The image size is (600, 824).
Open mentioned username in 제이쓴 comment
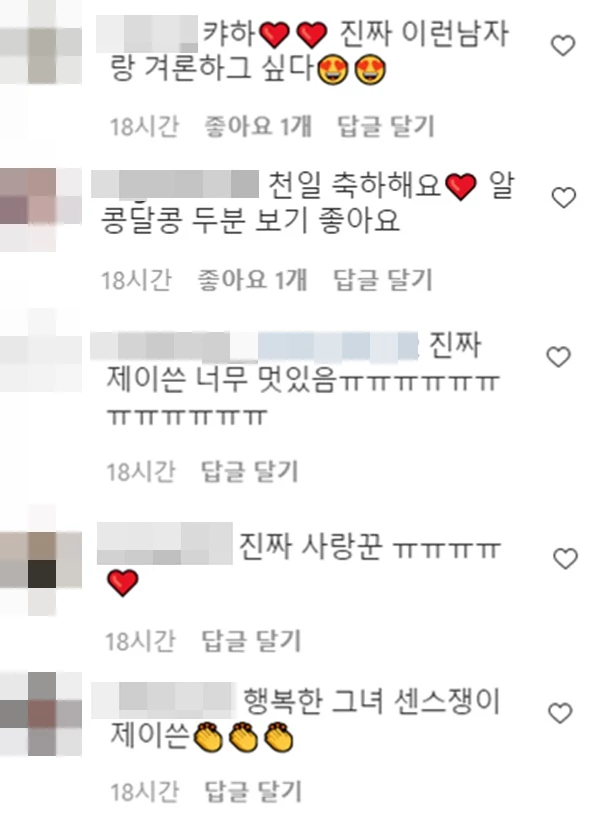tap(338, 347)
